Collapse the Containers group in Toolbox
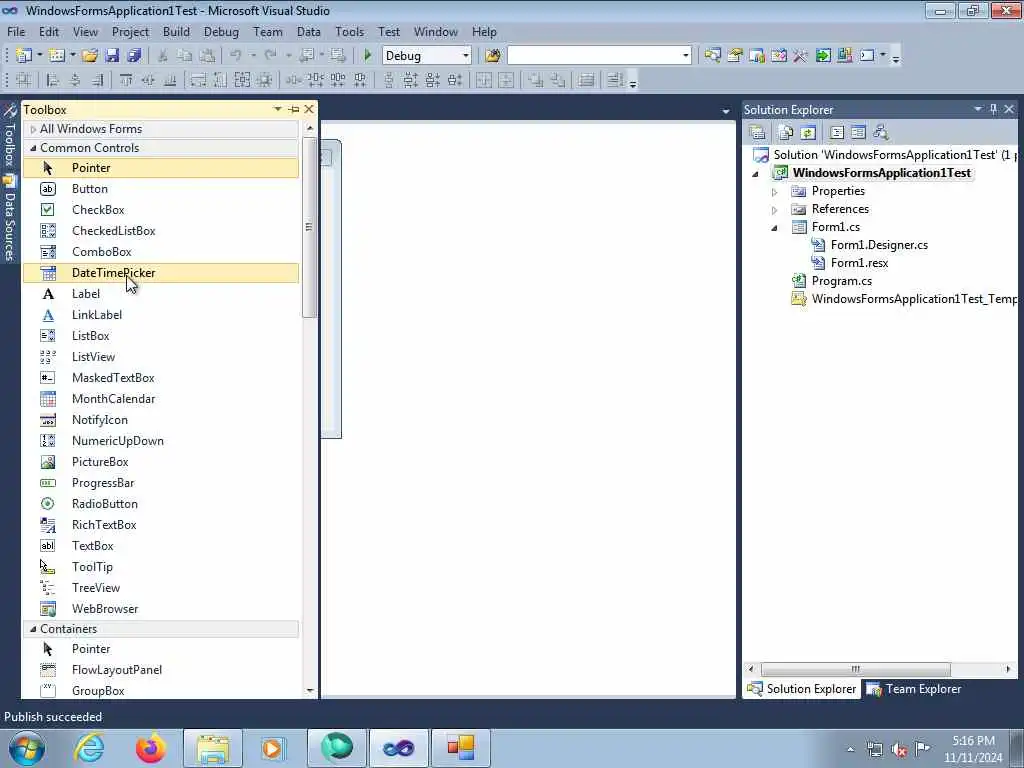Image resolution: width=1024 pixels, height=768 pixels. 33,629
